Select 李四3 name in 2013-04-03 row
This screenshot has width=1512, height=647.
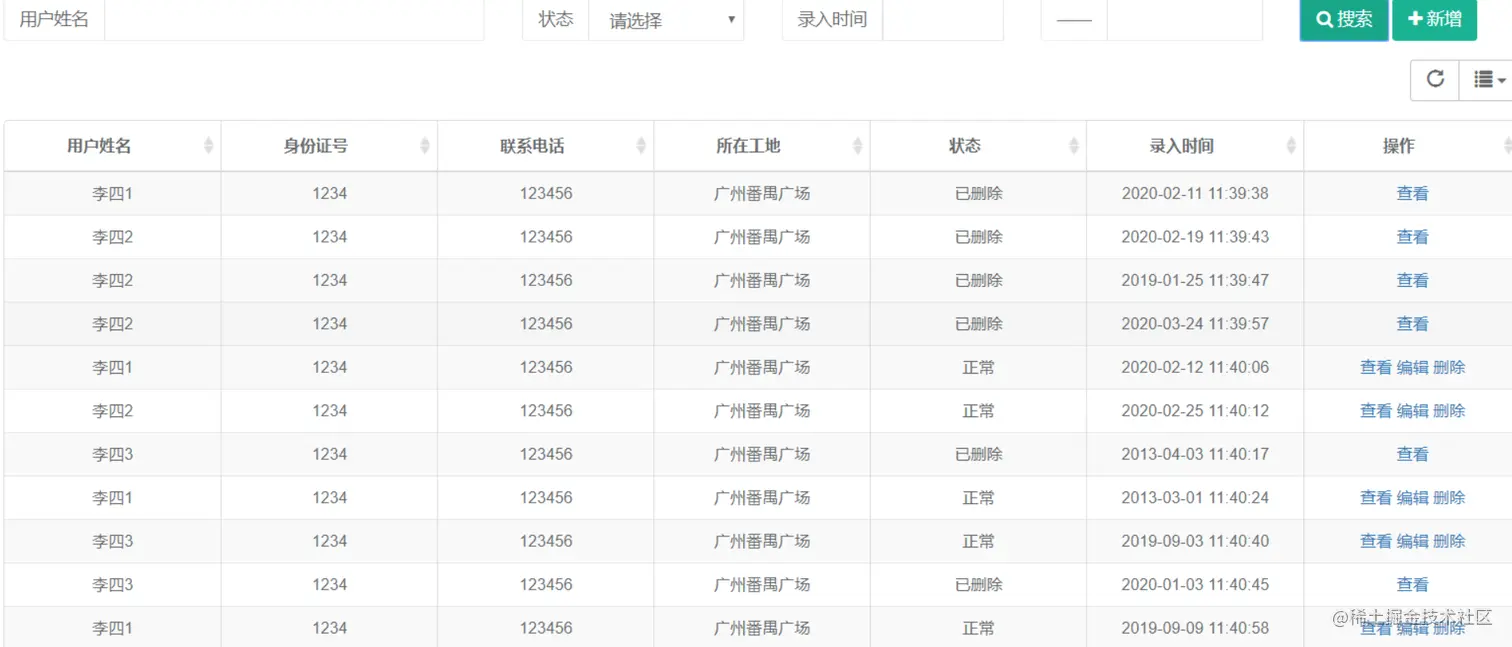pyautogui.click(x=112, y=454)
